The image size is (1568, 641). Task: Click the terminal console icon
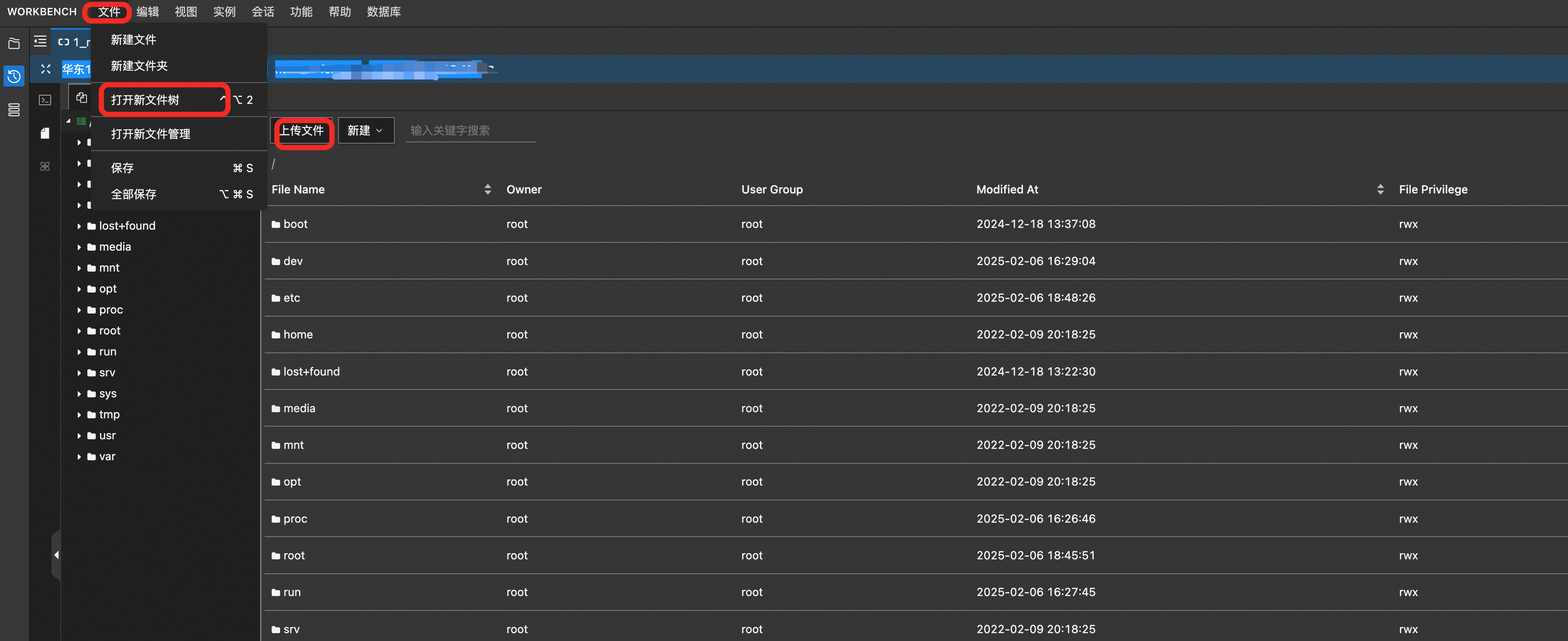[x=45, y=100]
